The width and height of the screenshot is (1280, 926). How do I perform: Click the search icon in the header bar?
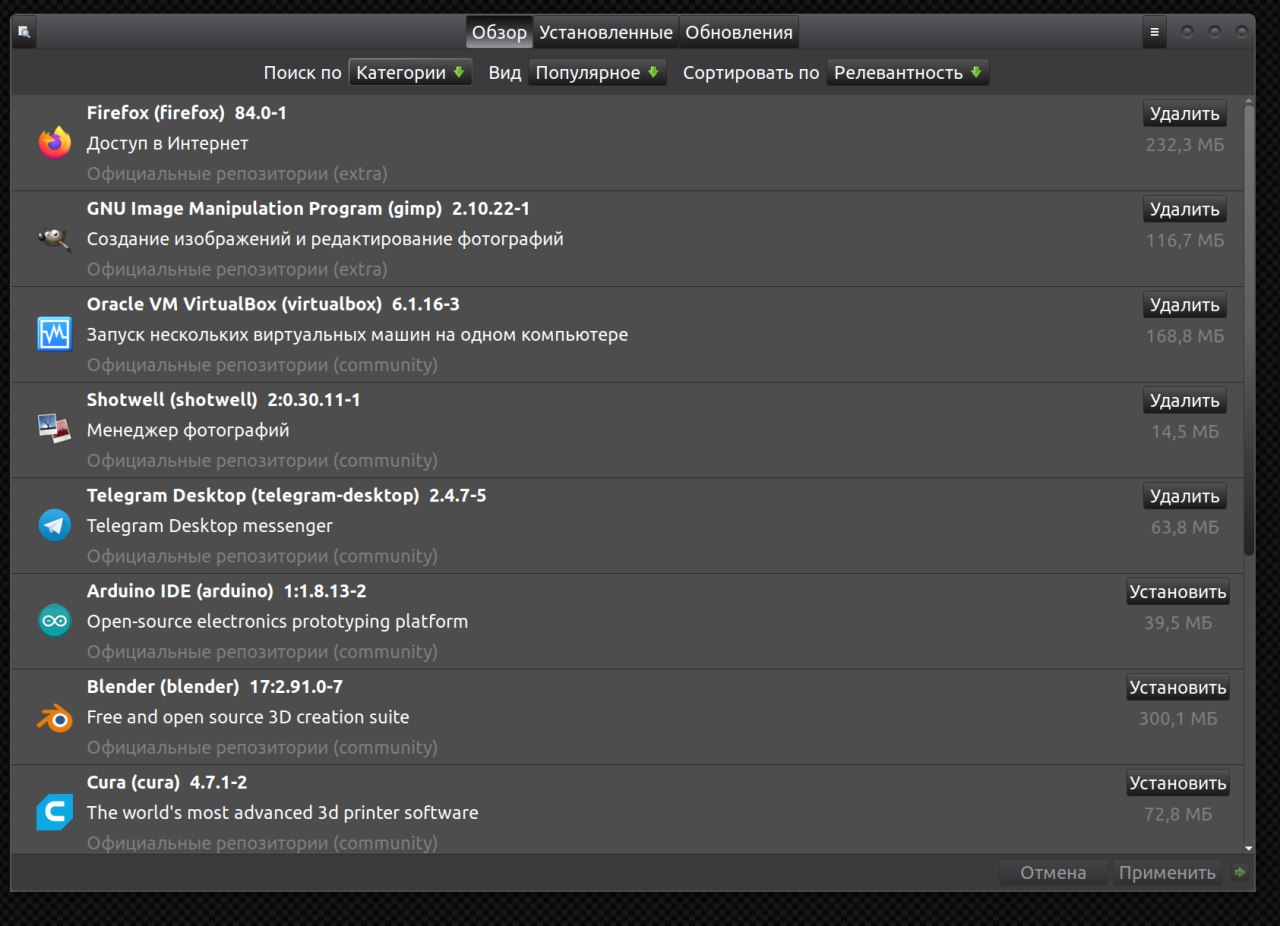[24, 32]
